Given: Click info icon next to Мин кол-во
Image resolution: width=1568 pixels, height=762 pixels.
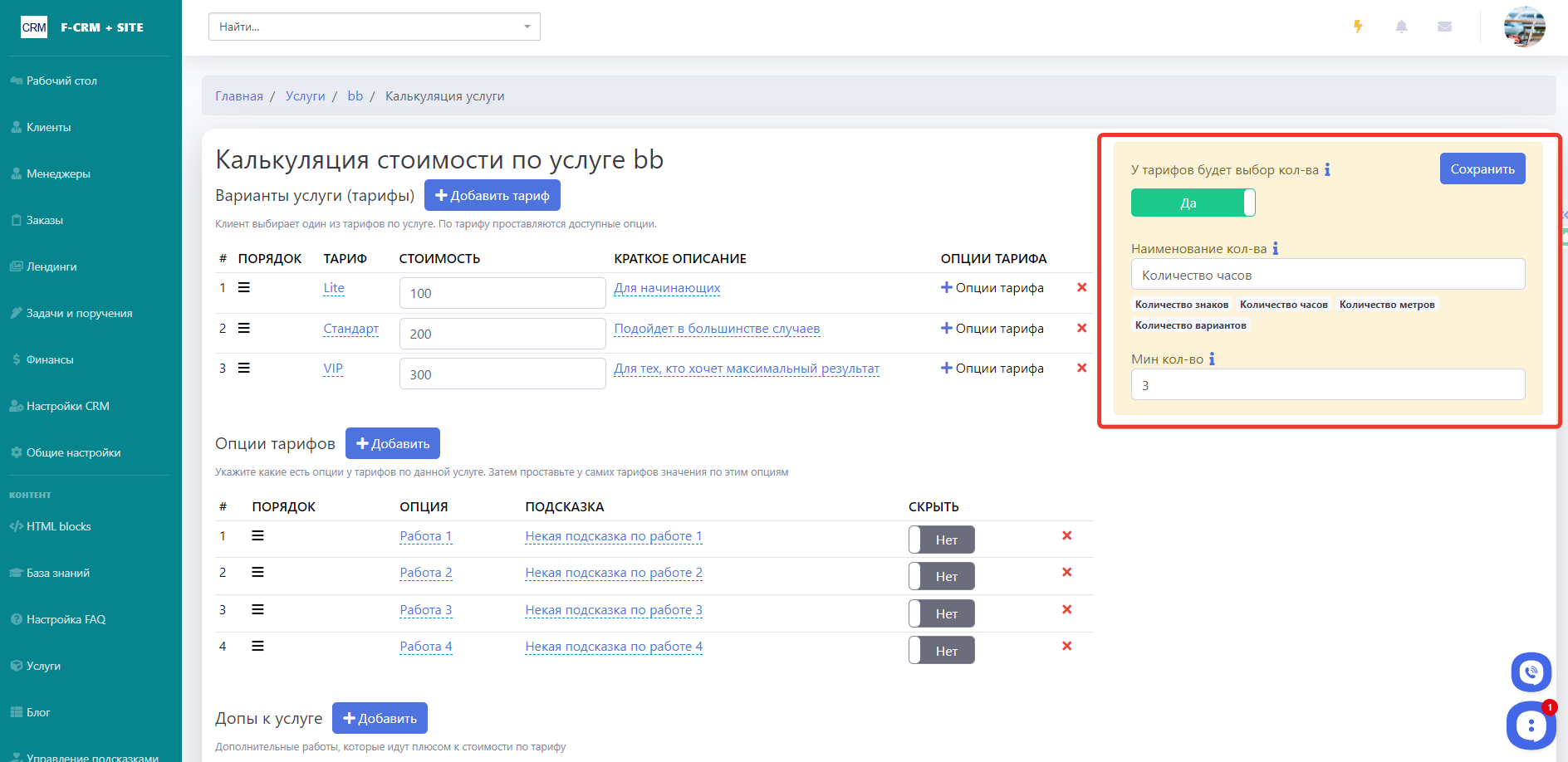Looking at the screenshot, I should 1212,359.
